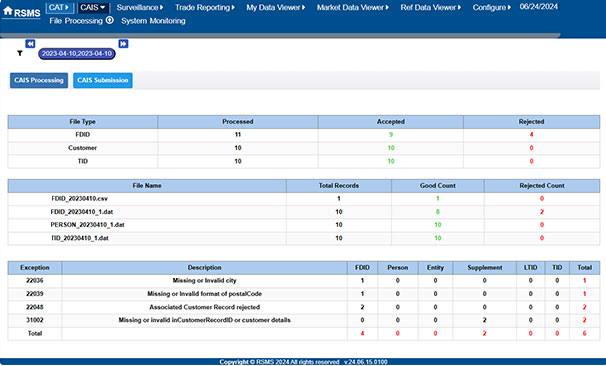Viewport: 606px width, 366px height.
Task: Click the Good Count column header
Action: coord(437,186)
